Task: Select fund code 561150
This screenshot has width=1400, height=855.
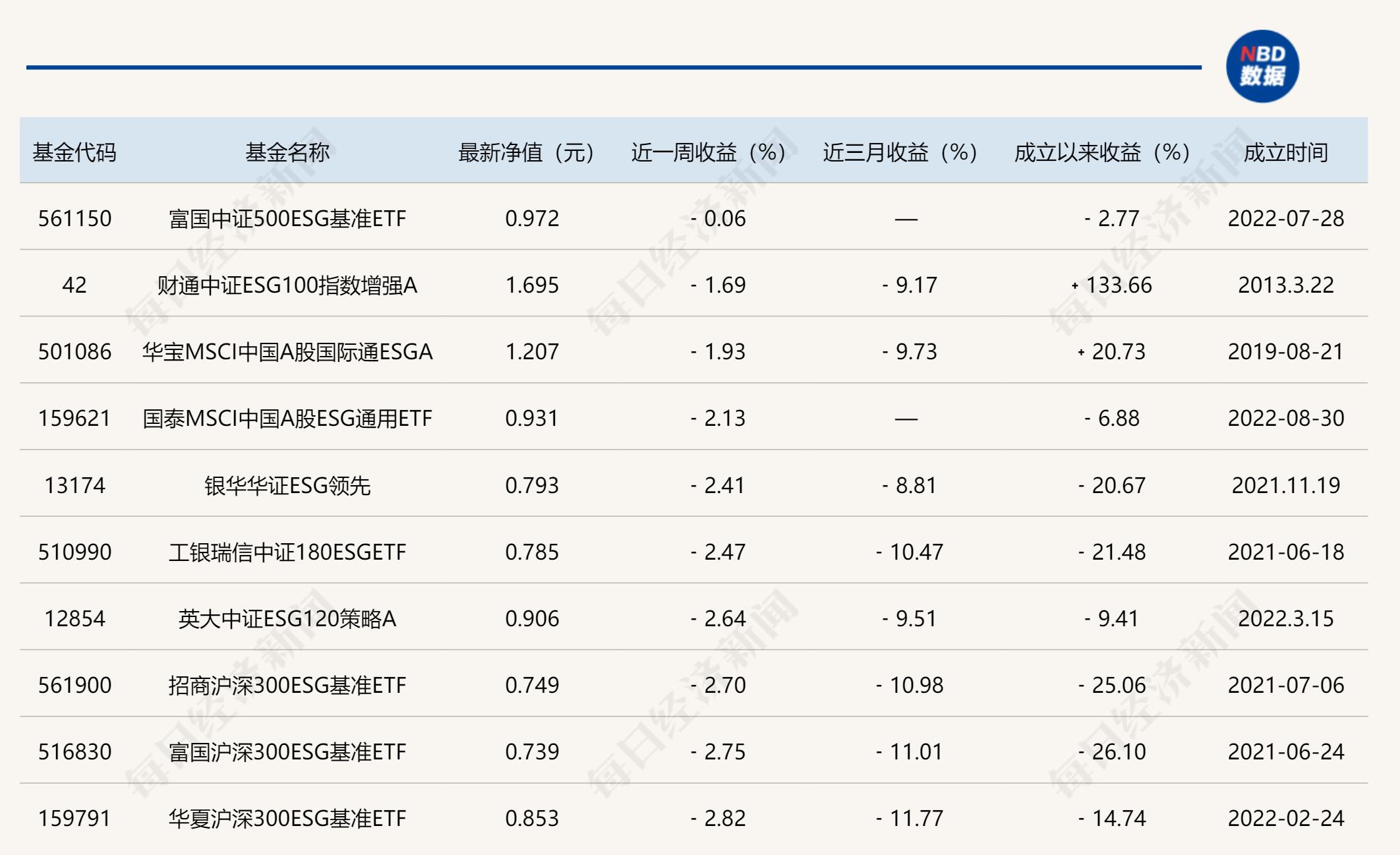Action: [x=74, y=218]
